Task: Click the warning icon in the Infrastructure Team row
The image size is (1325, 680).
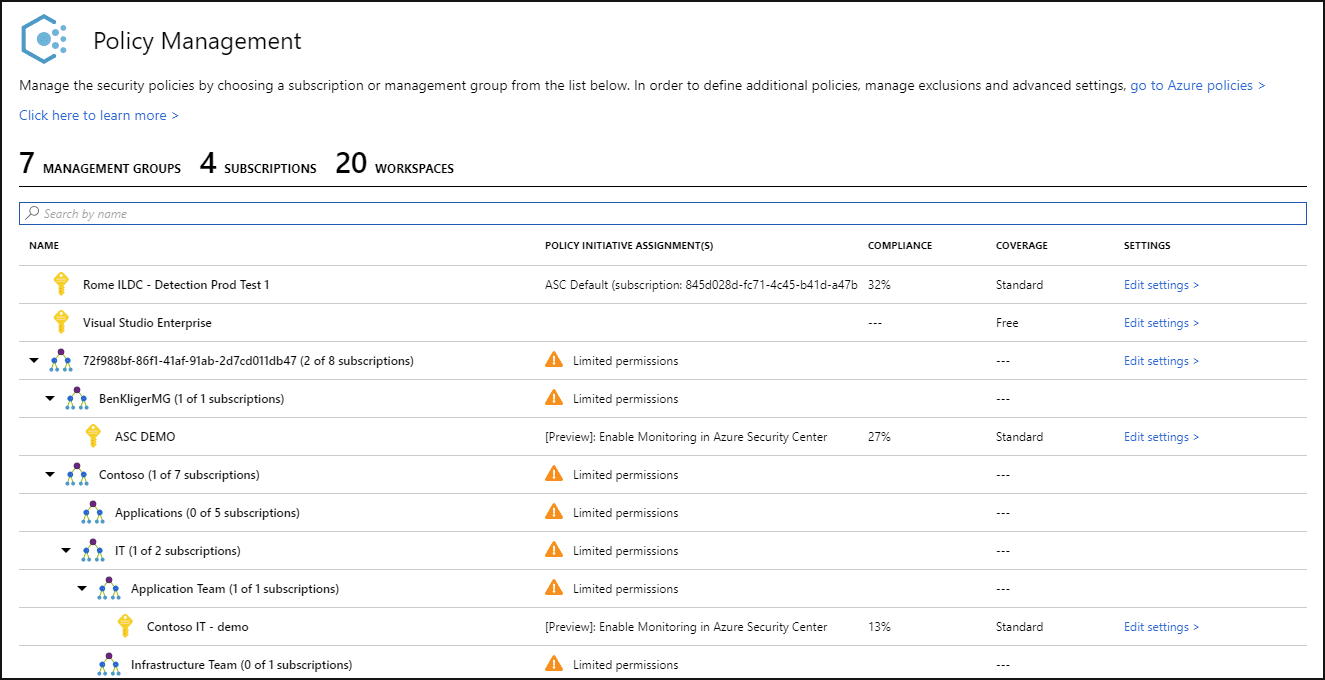Action: click(554, 664)
